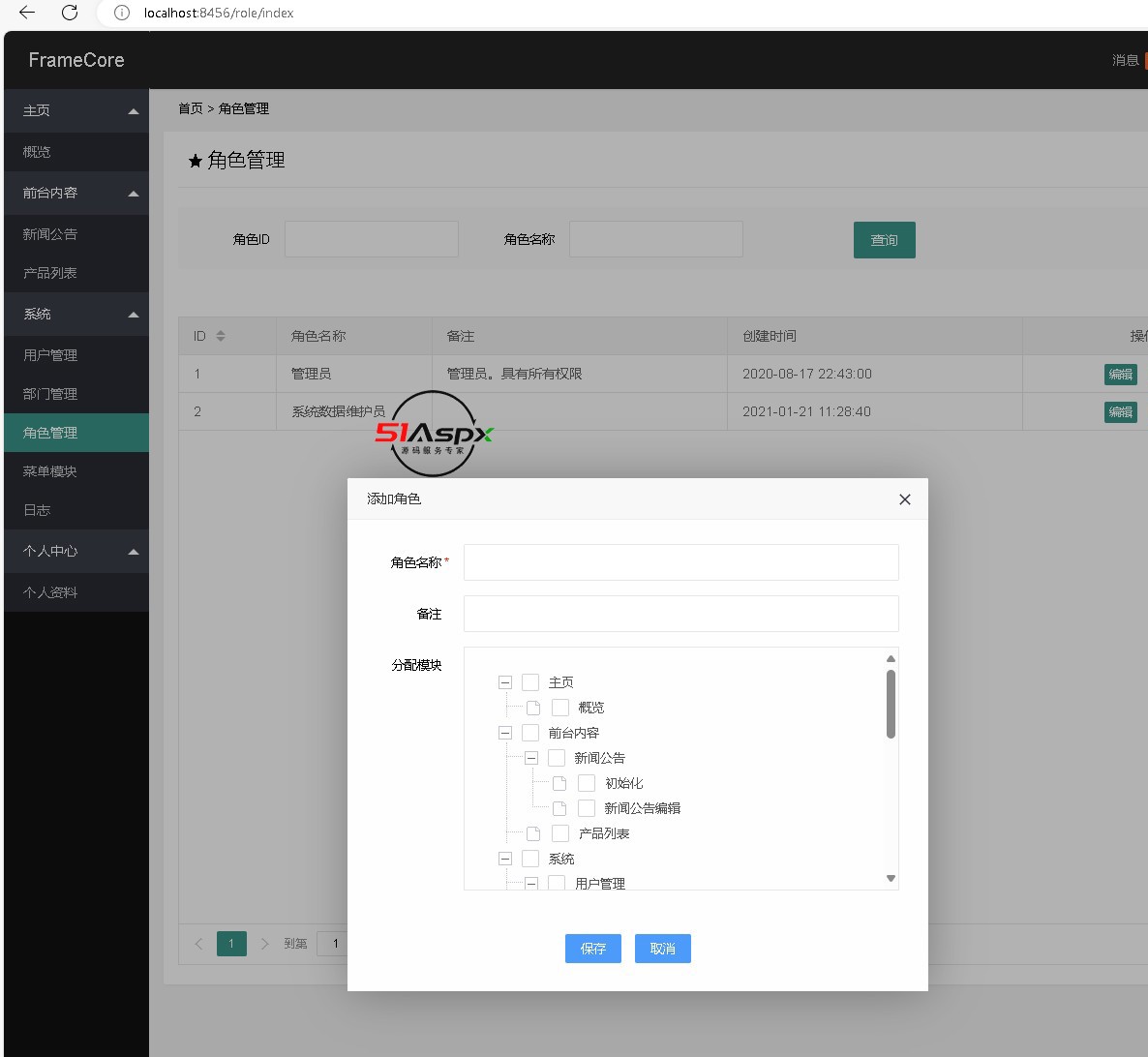Check the 概览 module checkbox
This screenshot has height=1057, width=1148.
pos(560,708)
